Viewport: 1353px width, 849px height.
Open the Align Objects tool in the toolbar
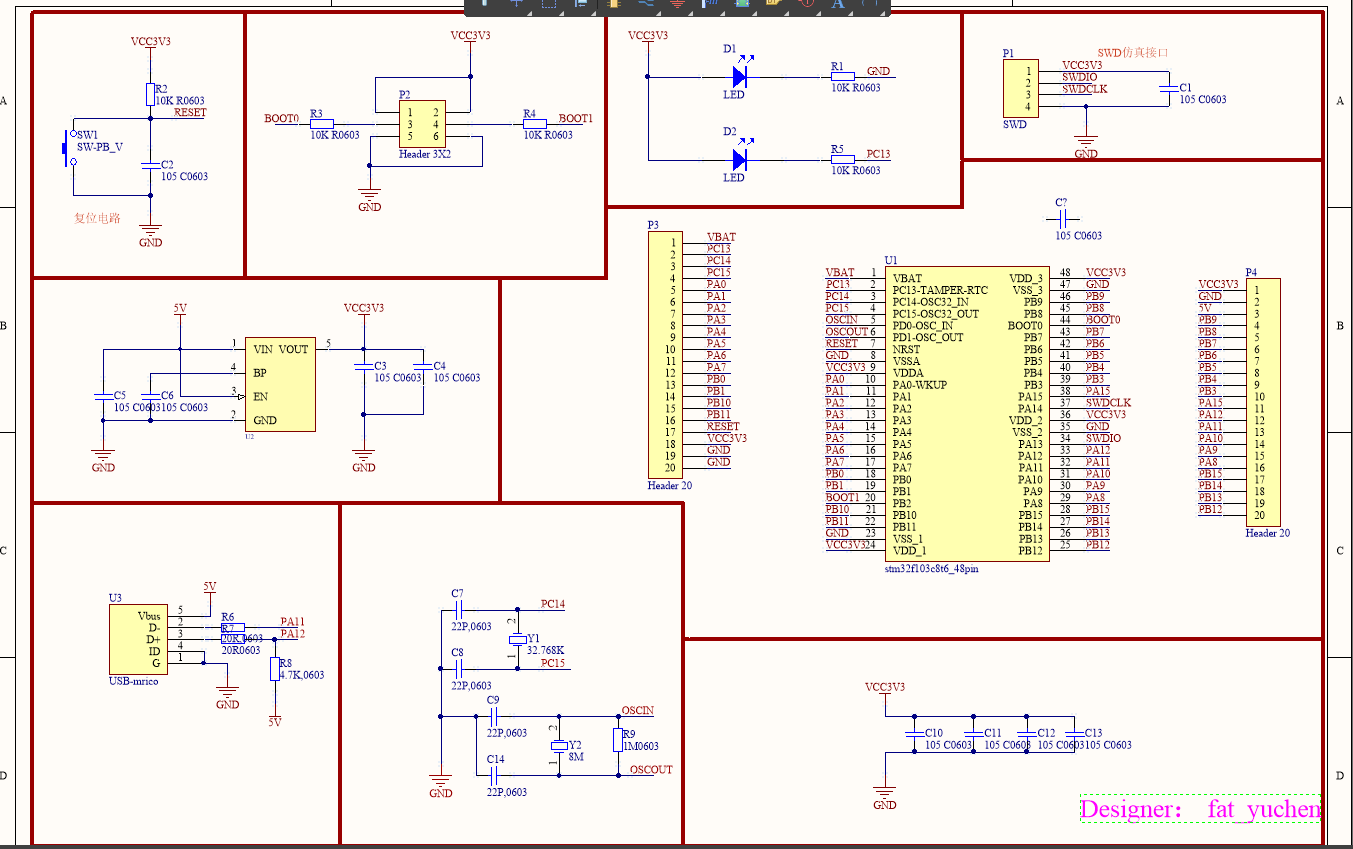click(x=581, y=4)
